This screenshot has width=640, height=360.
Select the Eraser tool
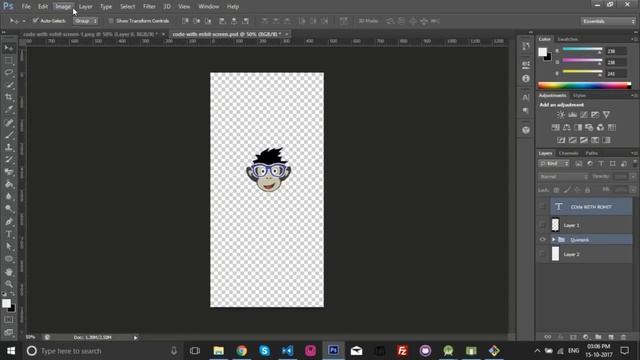pyautogui.click(x=9, y=172)
